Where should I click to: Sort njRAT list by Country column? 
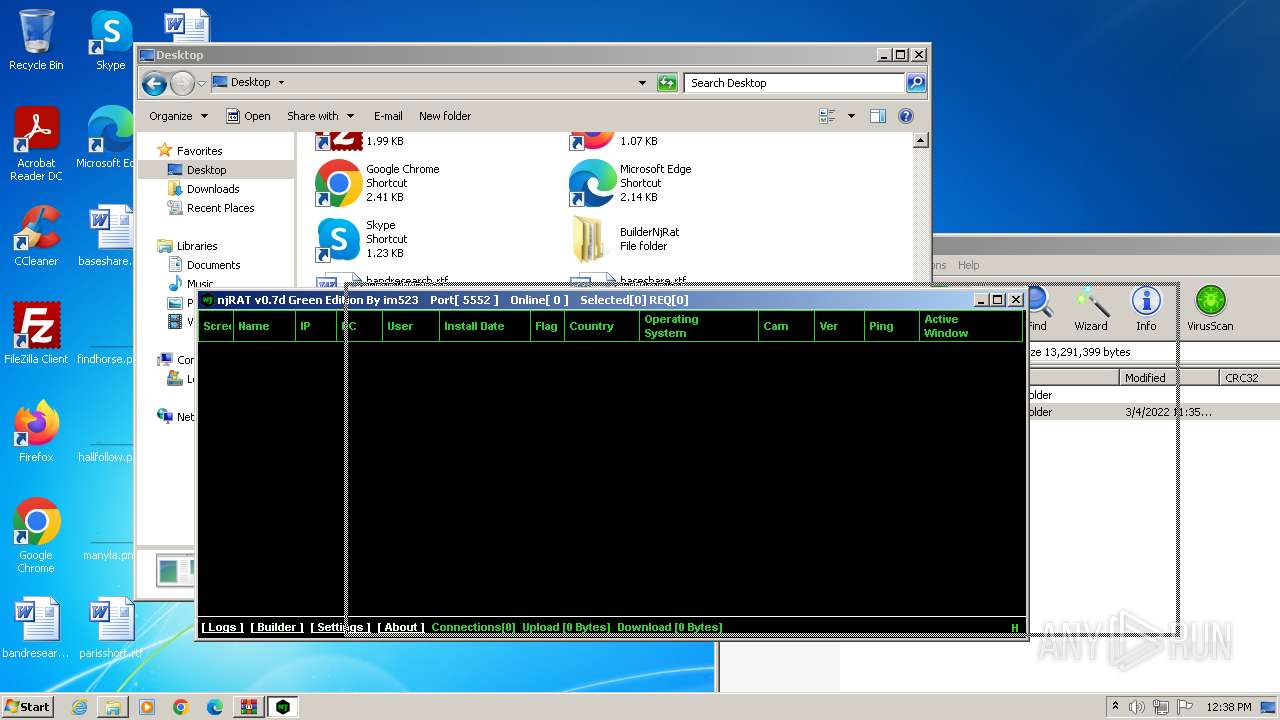[602, 326]
